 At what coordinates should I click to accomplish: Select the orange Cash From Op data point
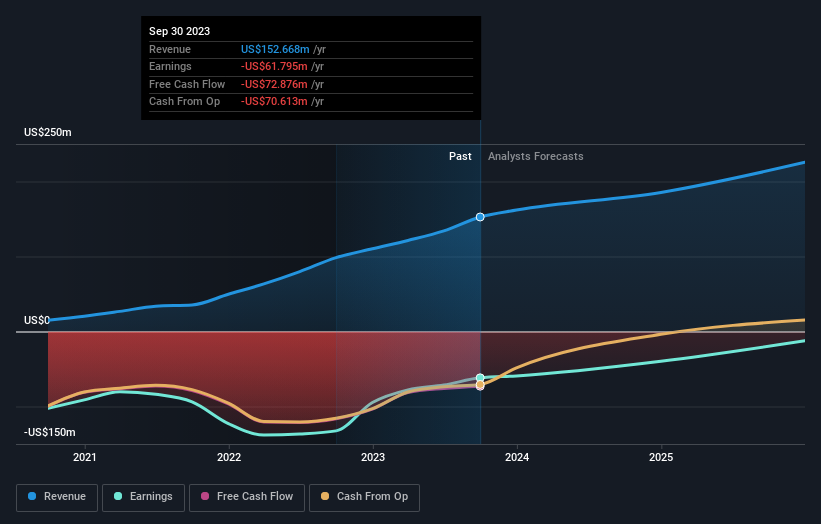480,385
